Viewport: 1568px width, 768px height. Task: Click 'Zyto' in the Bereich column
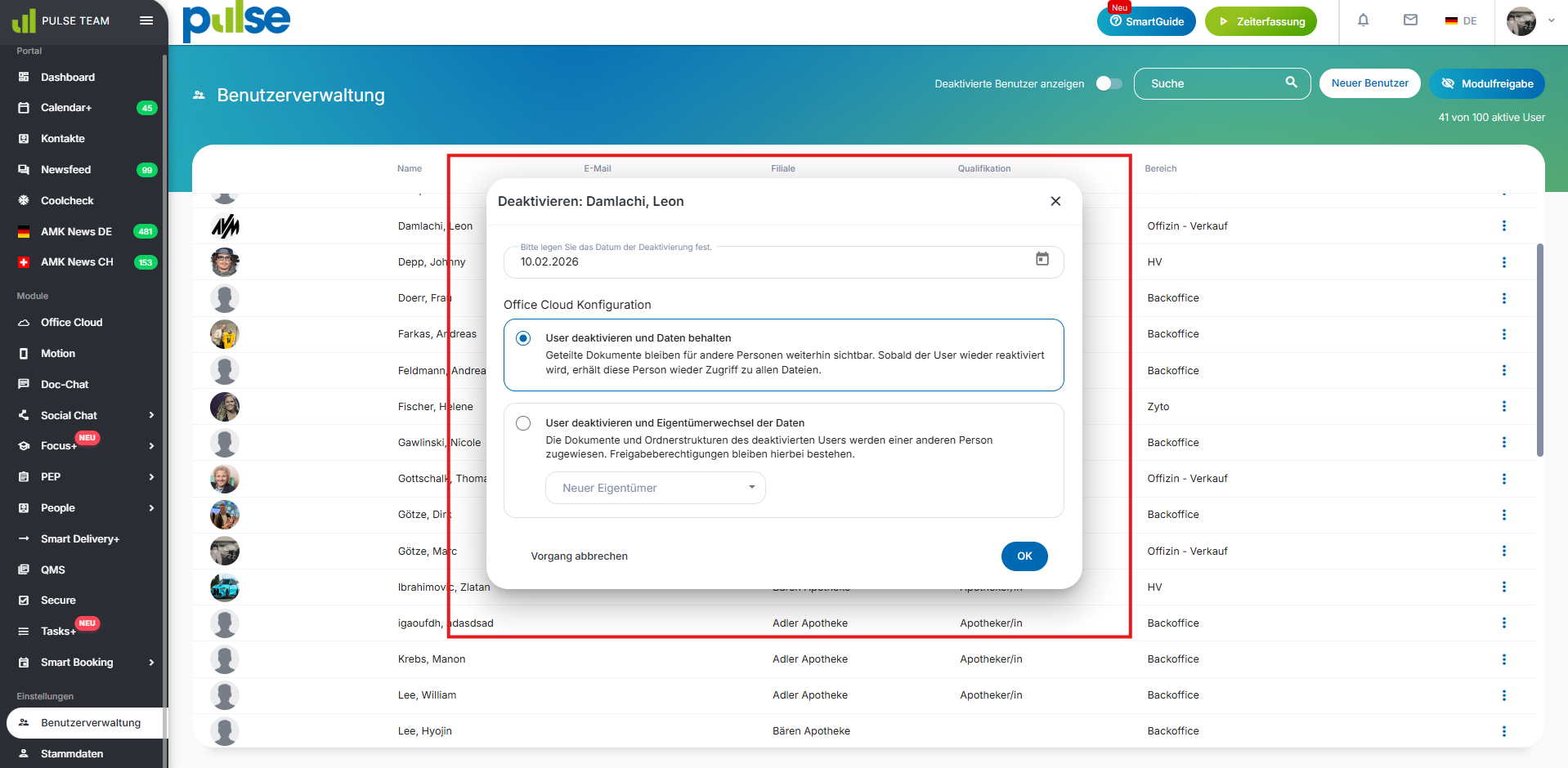(1158, 407)
